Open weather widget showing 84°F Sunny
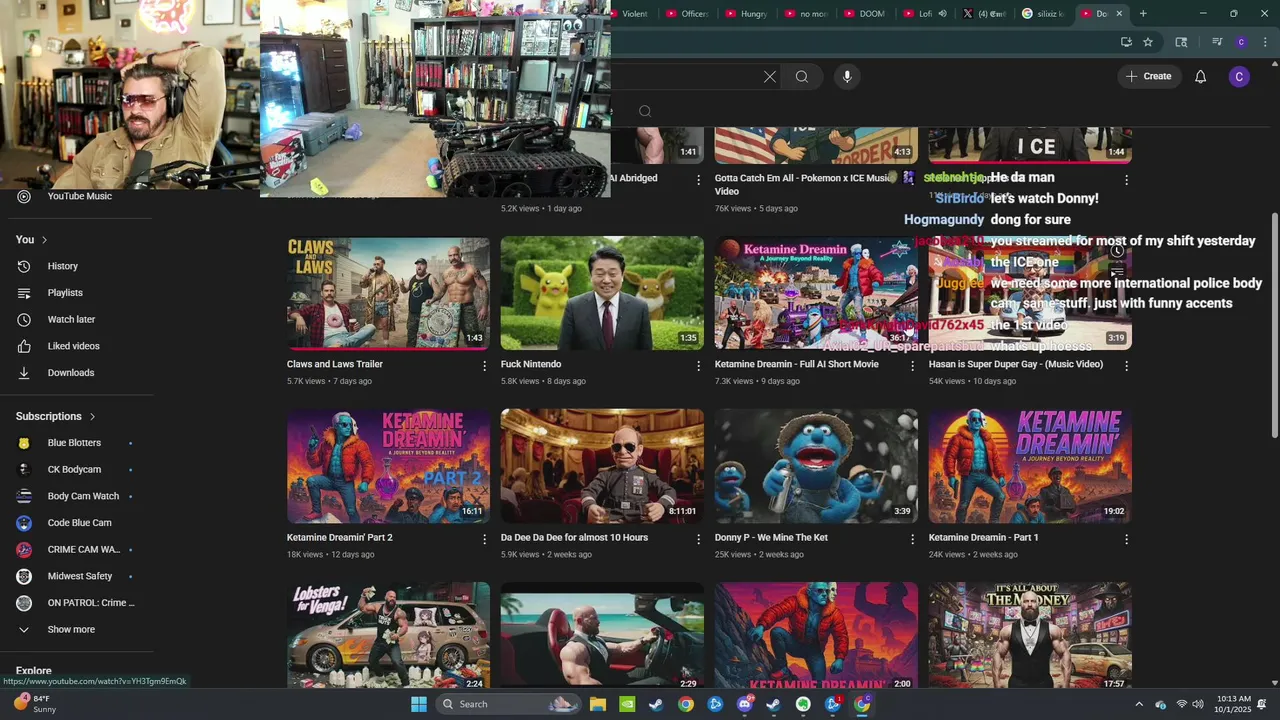The height and width of the screenshot is (720, 1280). 35,704
